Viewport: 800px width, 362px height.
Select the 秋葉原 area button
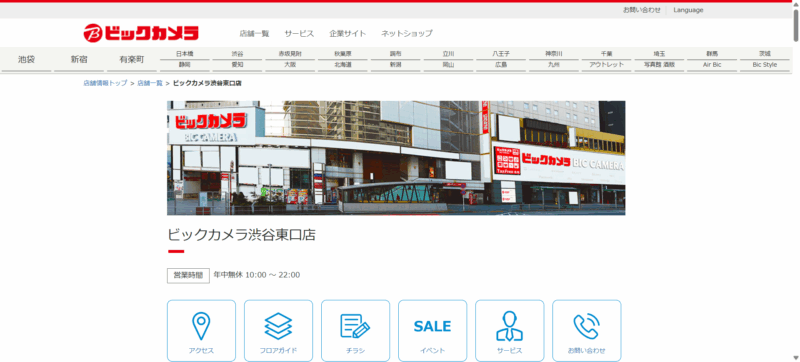point(343,54)
